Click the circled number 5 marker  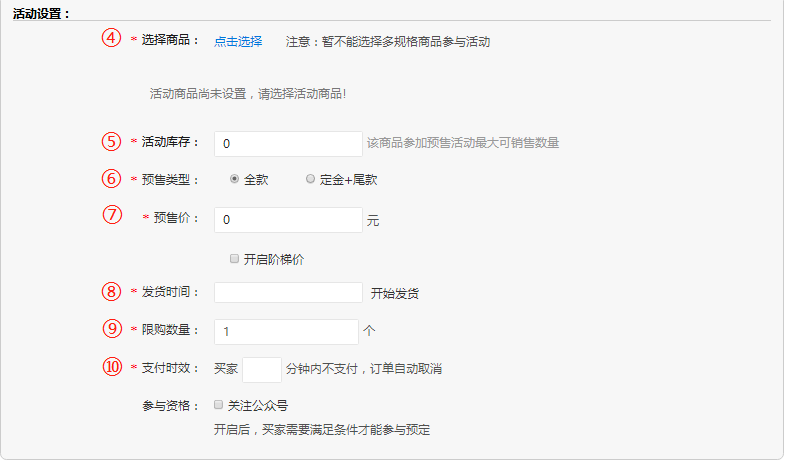tap(111, 141)
